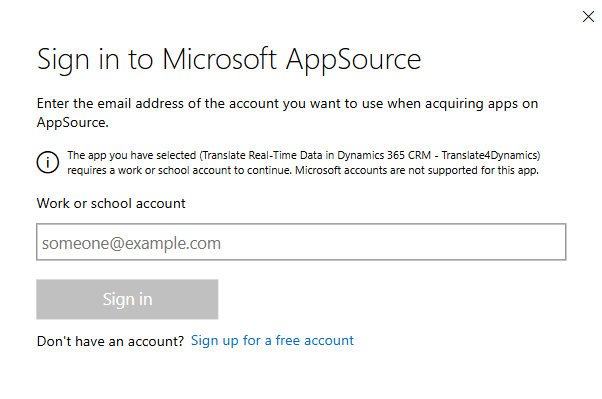Viewport: 602px width, 399px height.
Task: Click the Don't have an account? text
Action: pyautogui.click(x=111, y=341)
